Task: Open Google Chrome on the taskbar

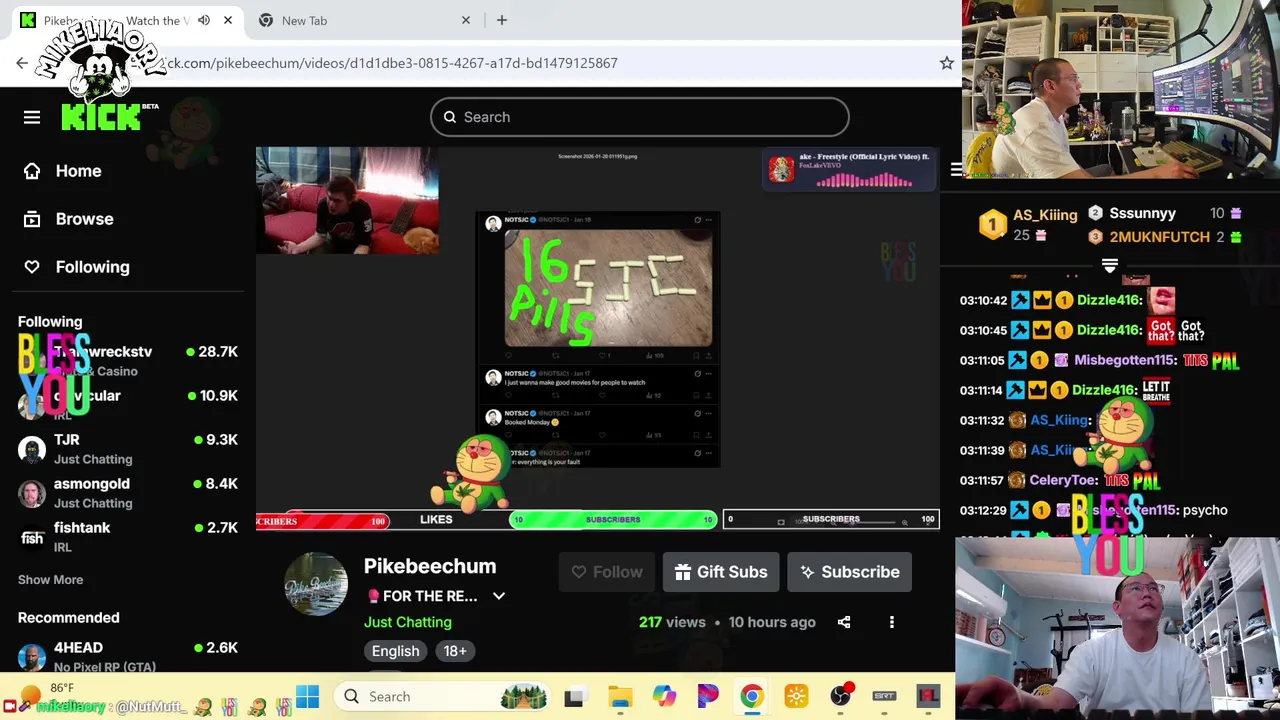Action: (x=752, y=696)
